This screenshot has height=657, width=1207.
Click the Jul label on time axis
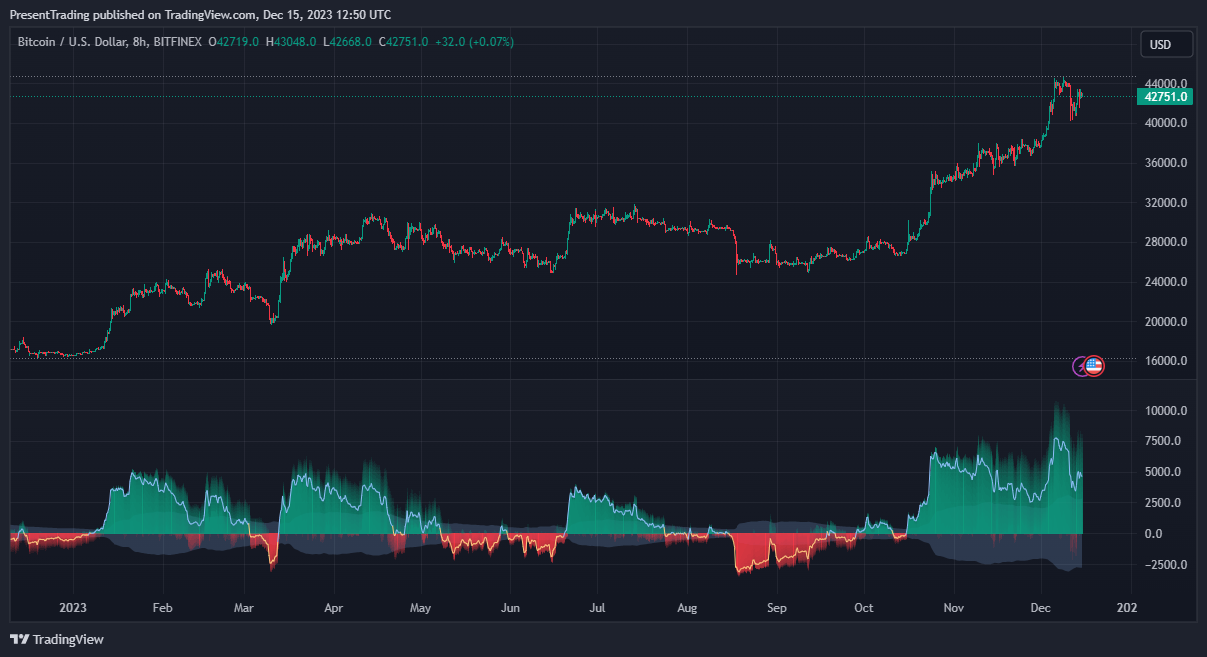[597, 608]
